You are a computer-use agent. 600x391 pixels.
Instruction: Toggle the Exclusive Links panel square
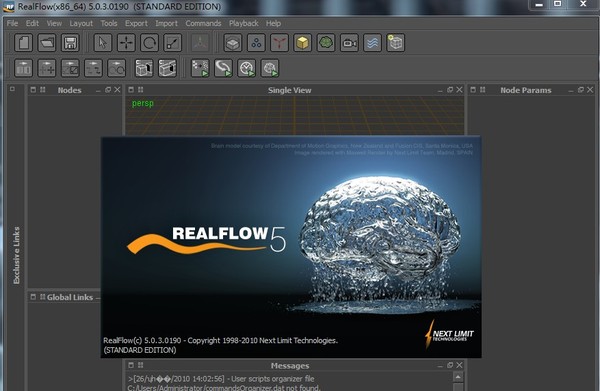pyautogui.click(x=12, y=89)
